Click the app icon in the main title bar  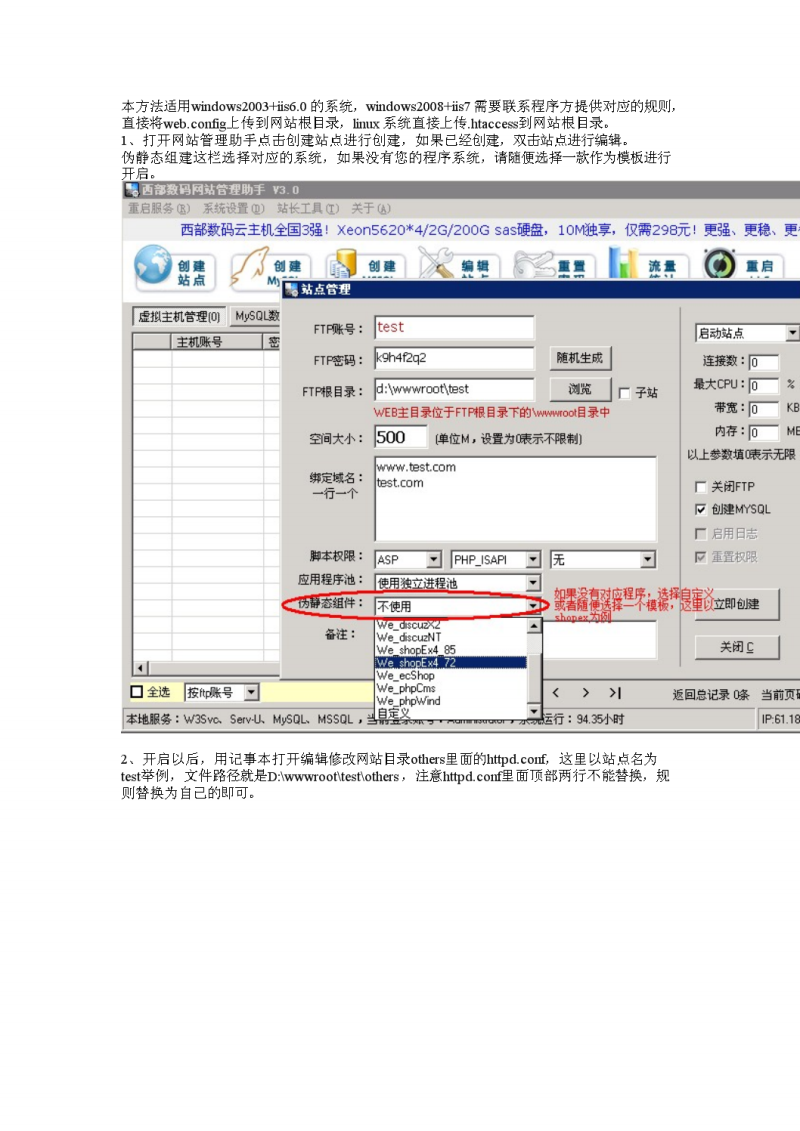coord(131,190)
